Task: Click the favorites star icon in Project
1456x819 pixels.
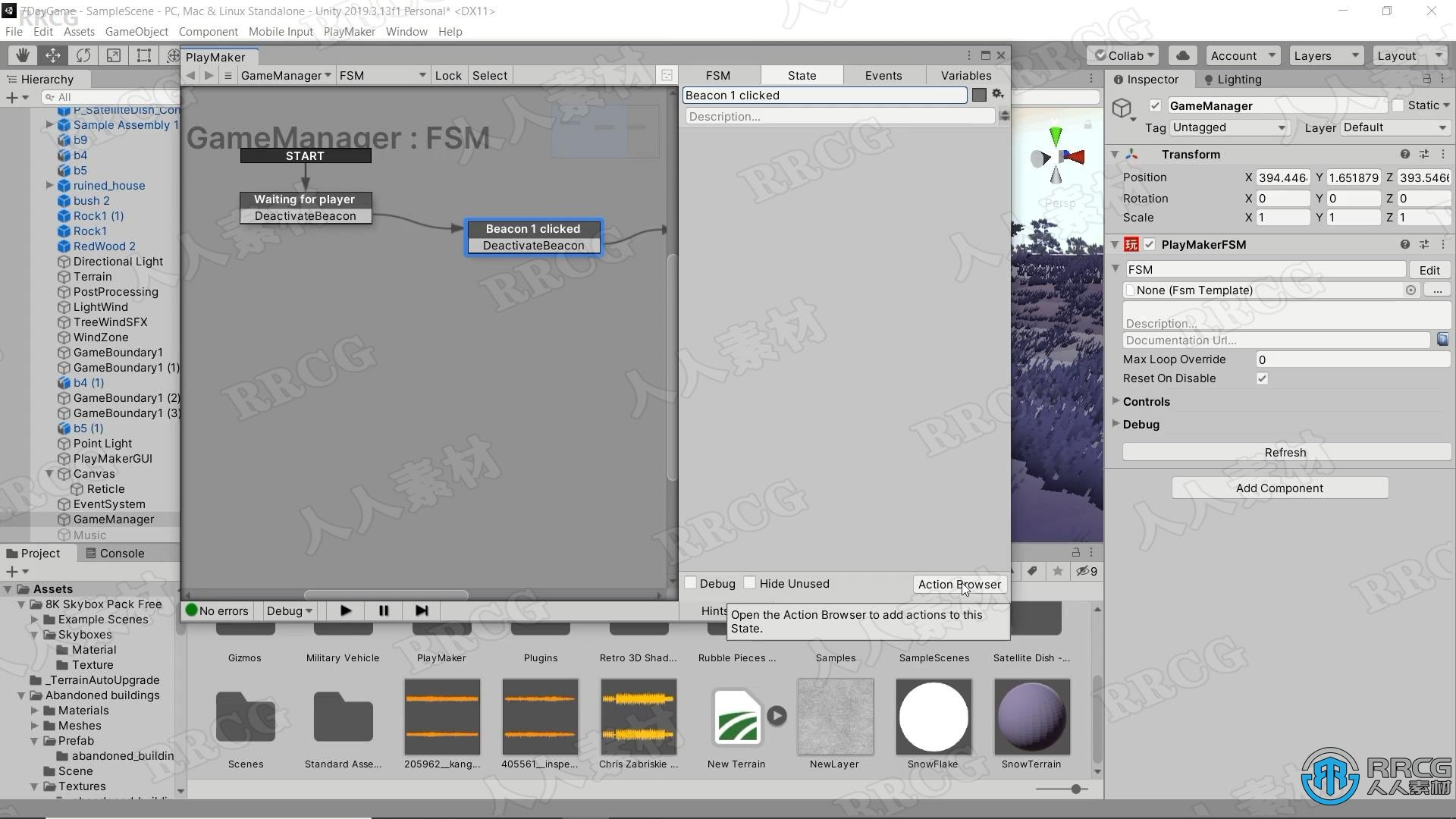Action: coord(1057,571)
